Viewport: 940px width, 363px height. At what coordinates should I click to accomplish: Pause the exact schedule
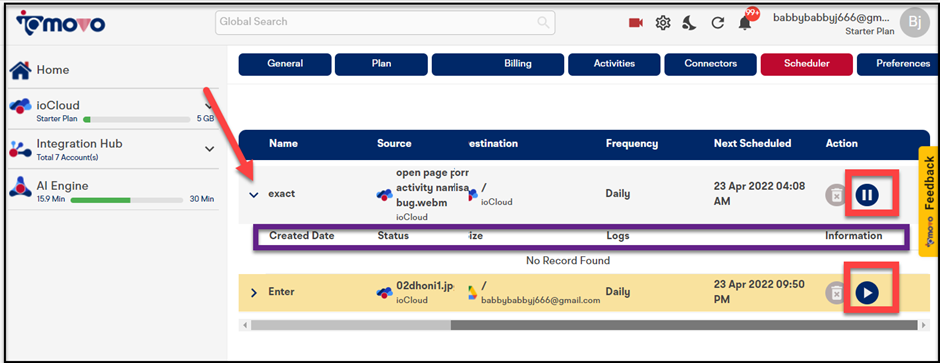[x=867, y=194]
